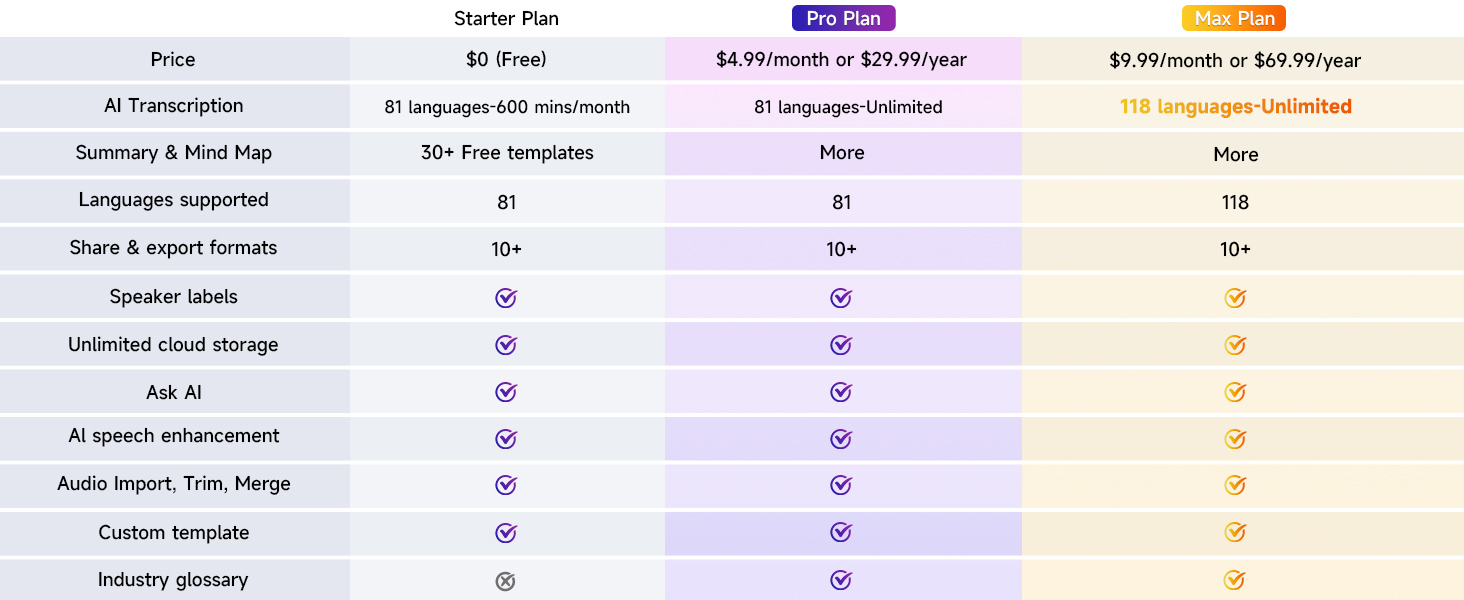Click Pro Plan Unlimited cloud storage checkmark
The width and height of the screenshot is (1464, 600).
click(x=841, y=345)
